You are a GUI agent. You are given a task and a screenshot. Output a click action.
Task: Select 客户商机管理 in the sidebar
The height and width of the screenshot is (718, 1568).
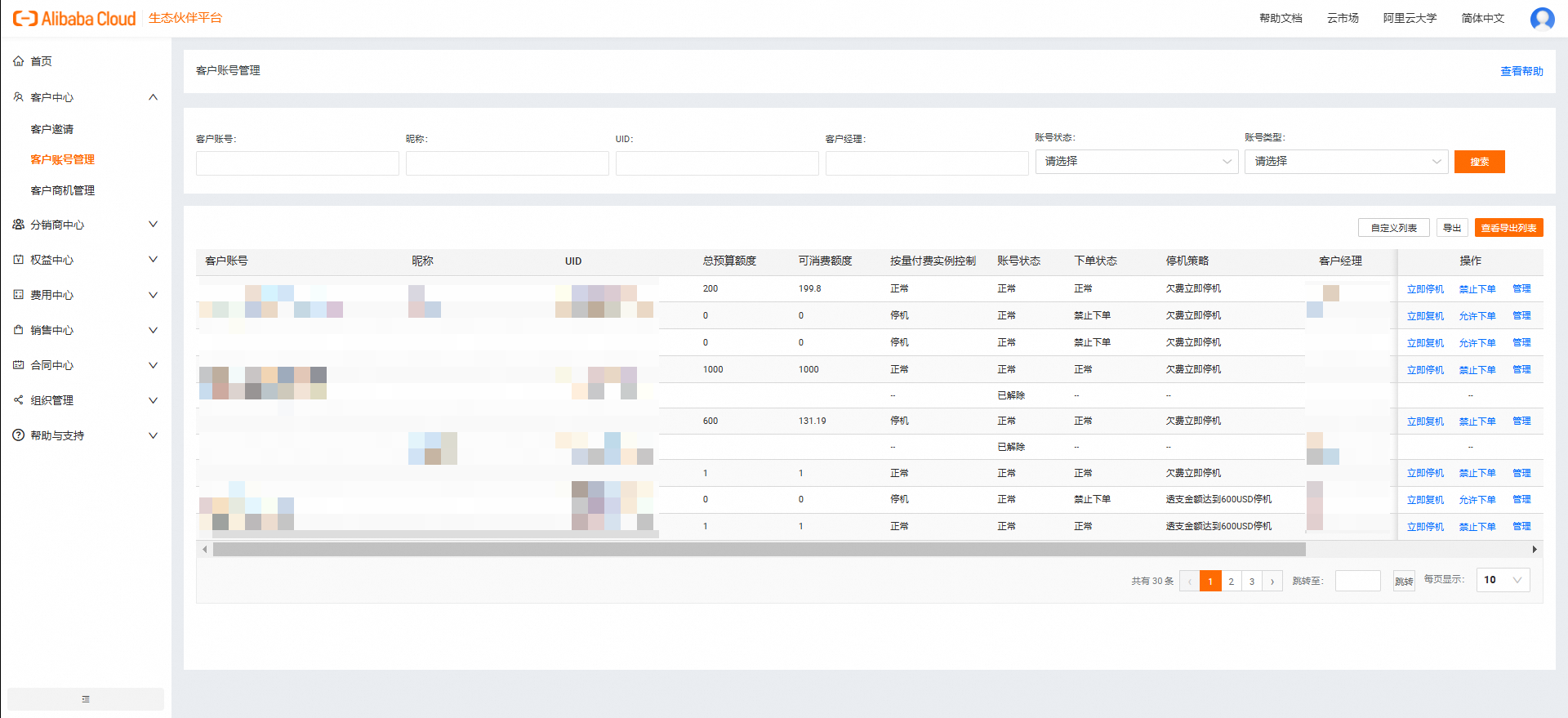63,190
